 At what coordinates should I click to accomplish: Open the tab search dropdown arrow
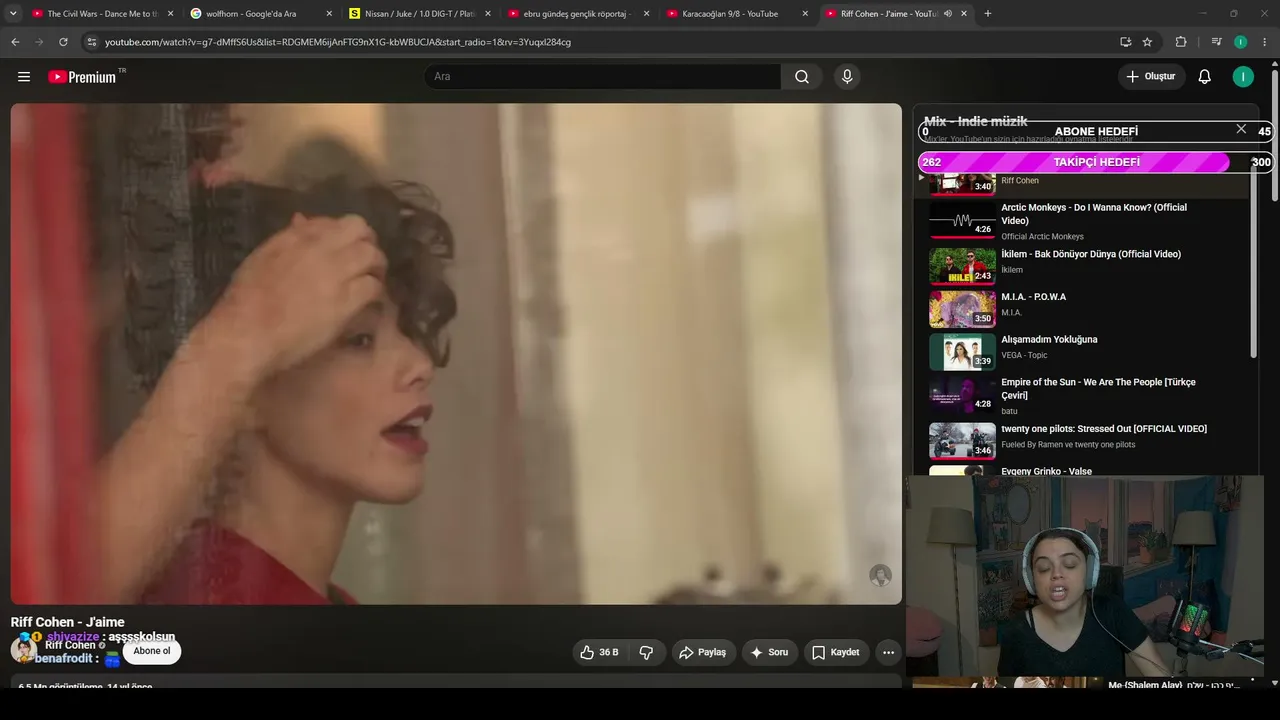coord(13,14)
